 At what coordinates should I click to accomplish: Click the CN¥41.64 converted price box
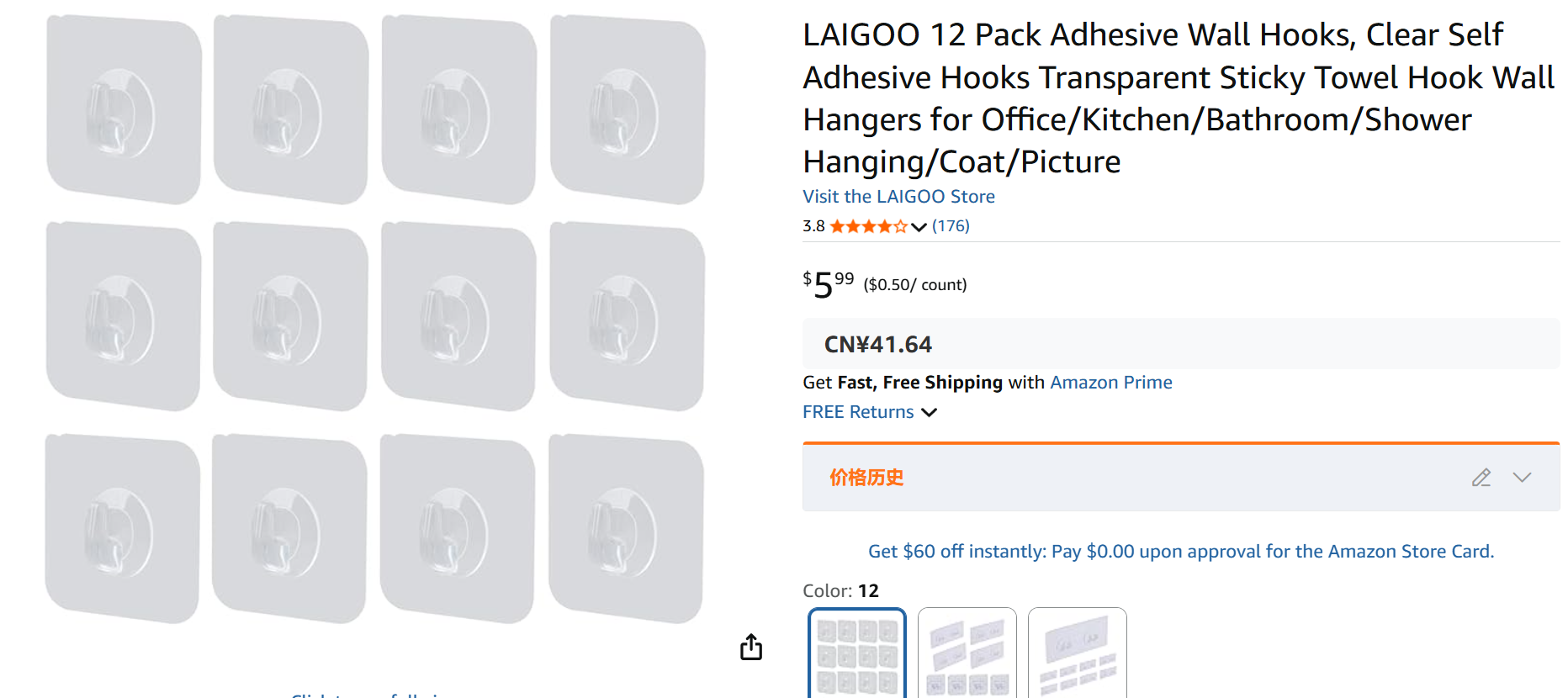[x=878, y=345]
